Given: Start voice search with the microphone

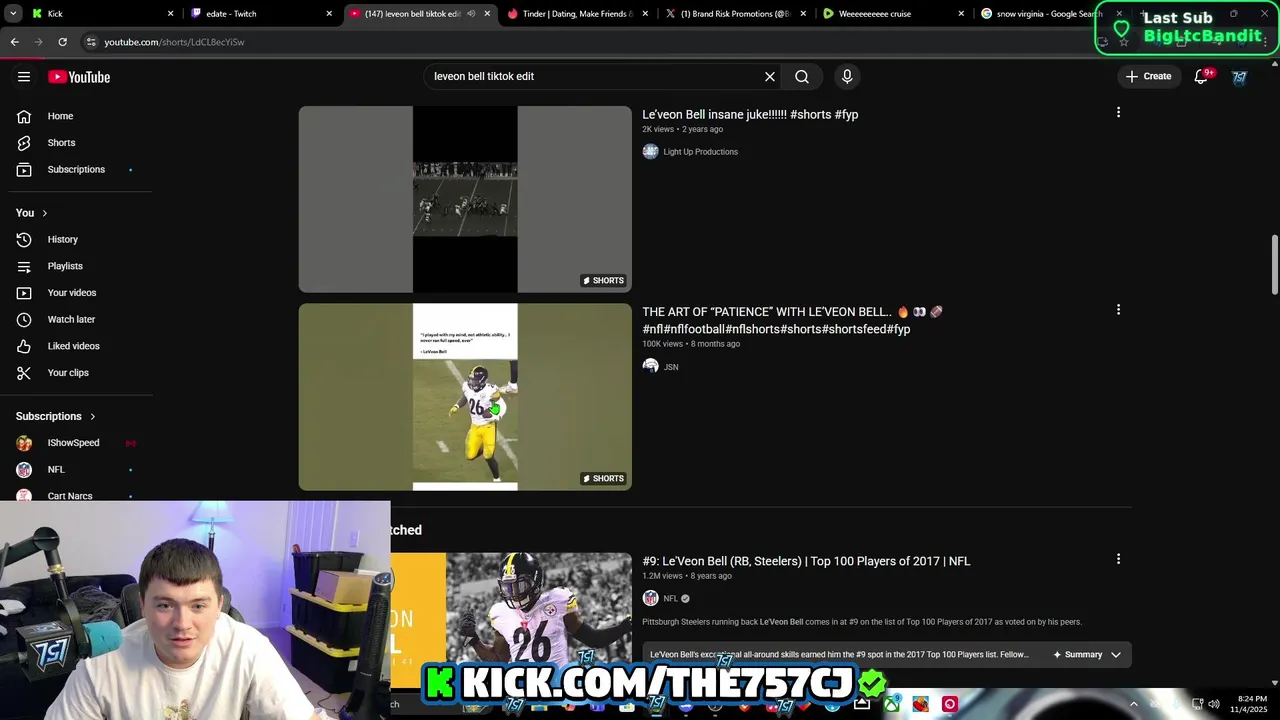Looking at the screenshot, I should pos(847,76).
